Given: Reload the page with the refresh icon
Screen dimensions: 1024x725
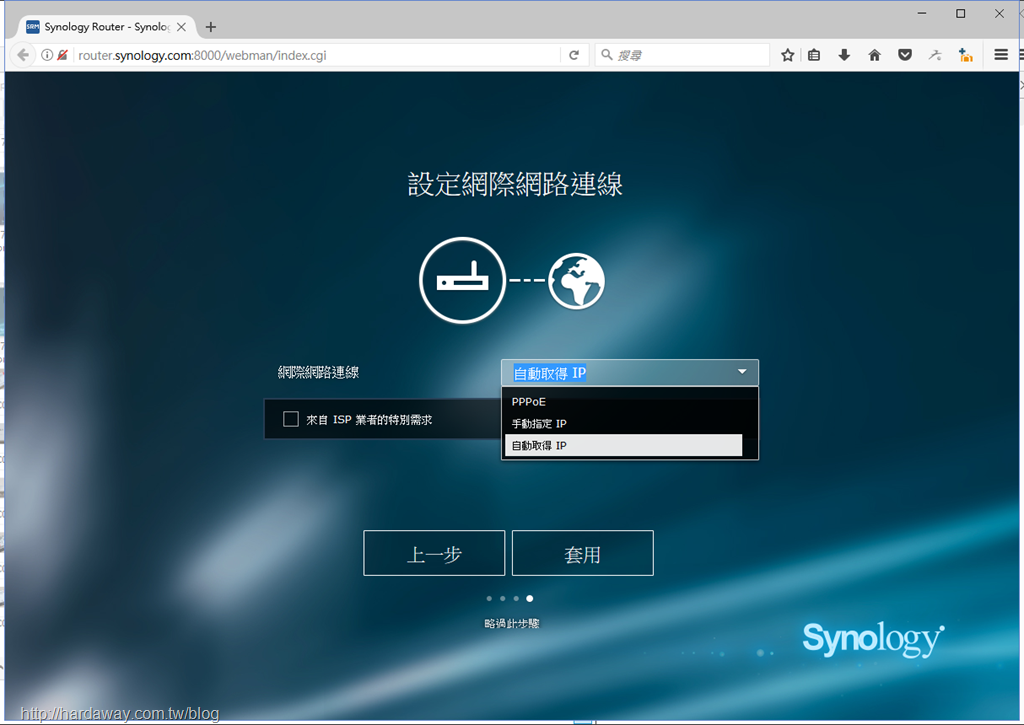Looking at the screenshot, I should pos(574,55).
